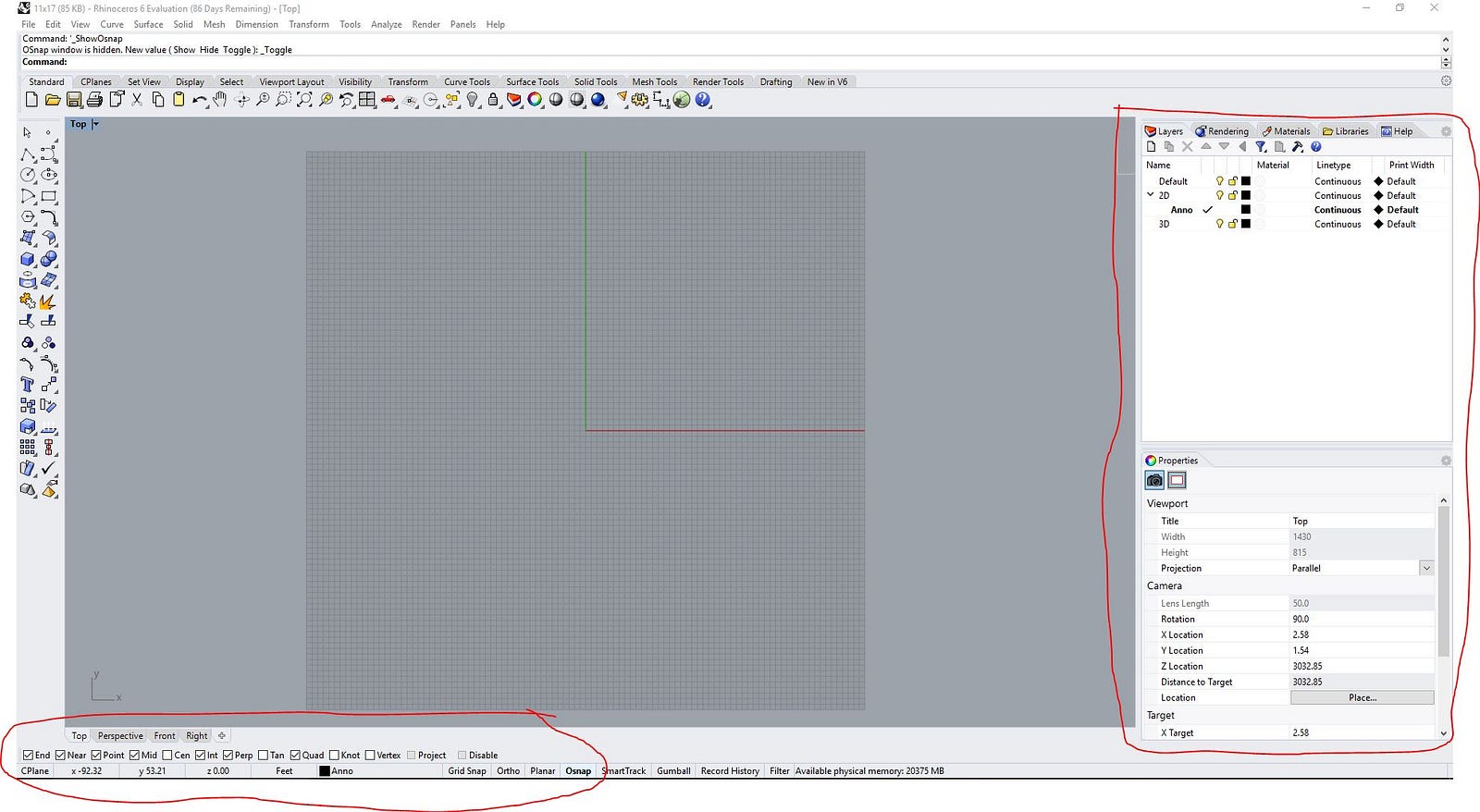Screen dimensions: 1480x812
Task: Undo the last action with the arrow icon
Action: coord(199,99)
